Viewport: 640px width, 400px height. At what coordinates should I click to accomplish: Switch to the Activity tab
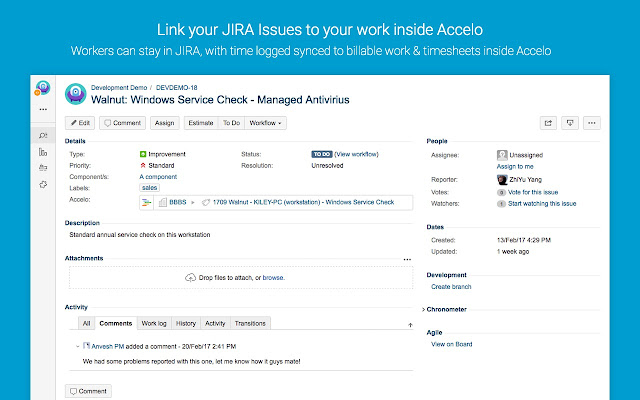215,323
